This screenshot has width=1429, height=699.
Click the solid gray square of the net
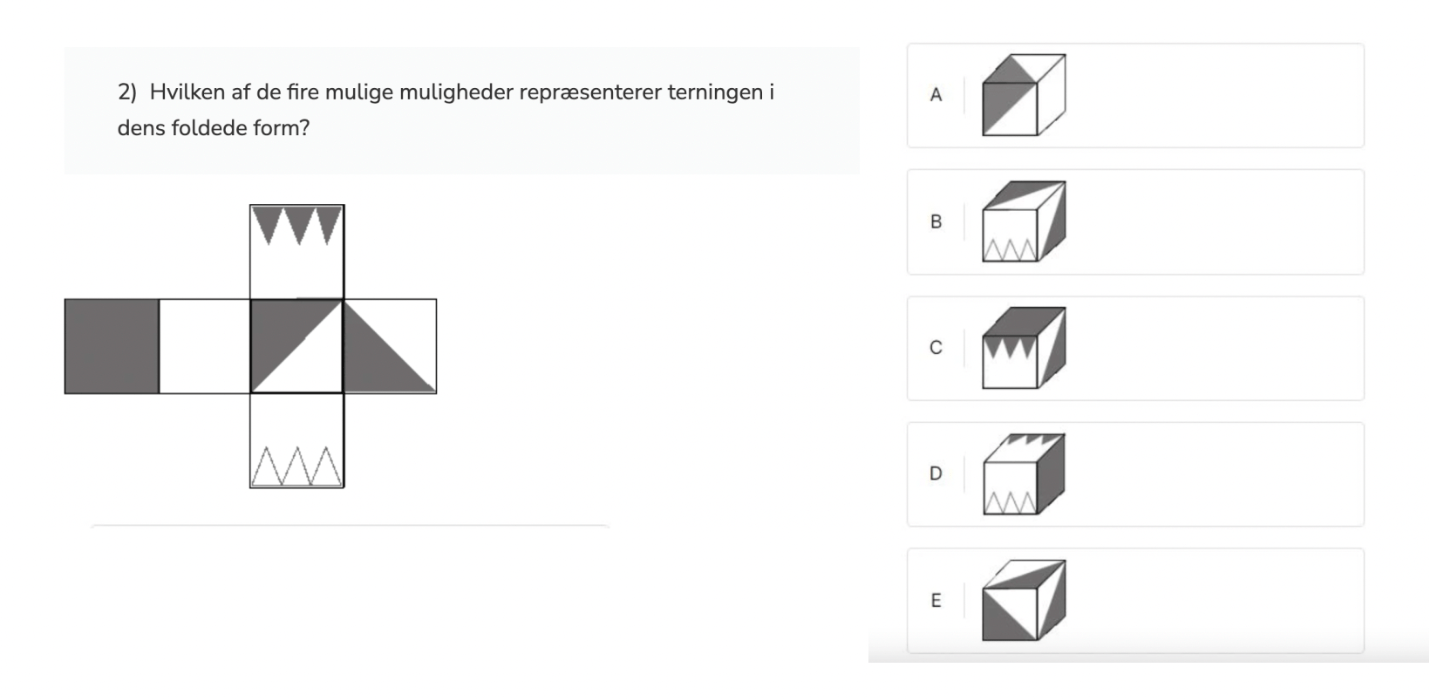pyautogui.click(x=111, y=346)
